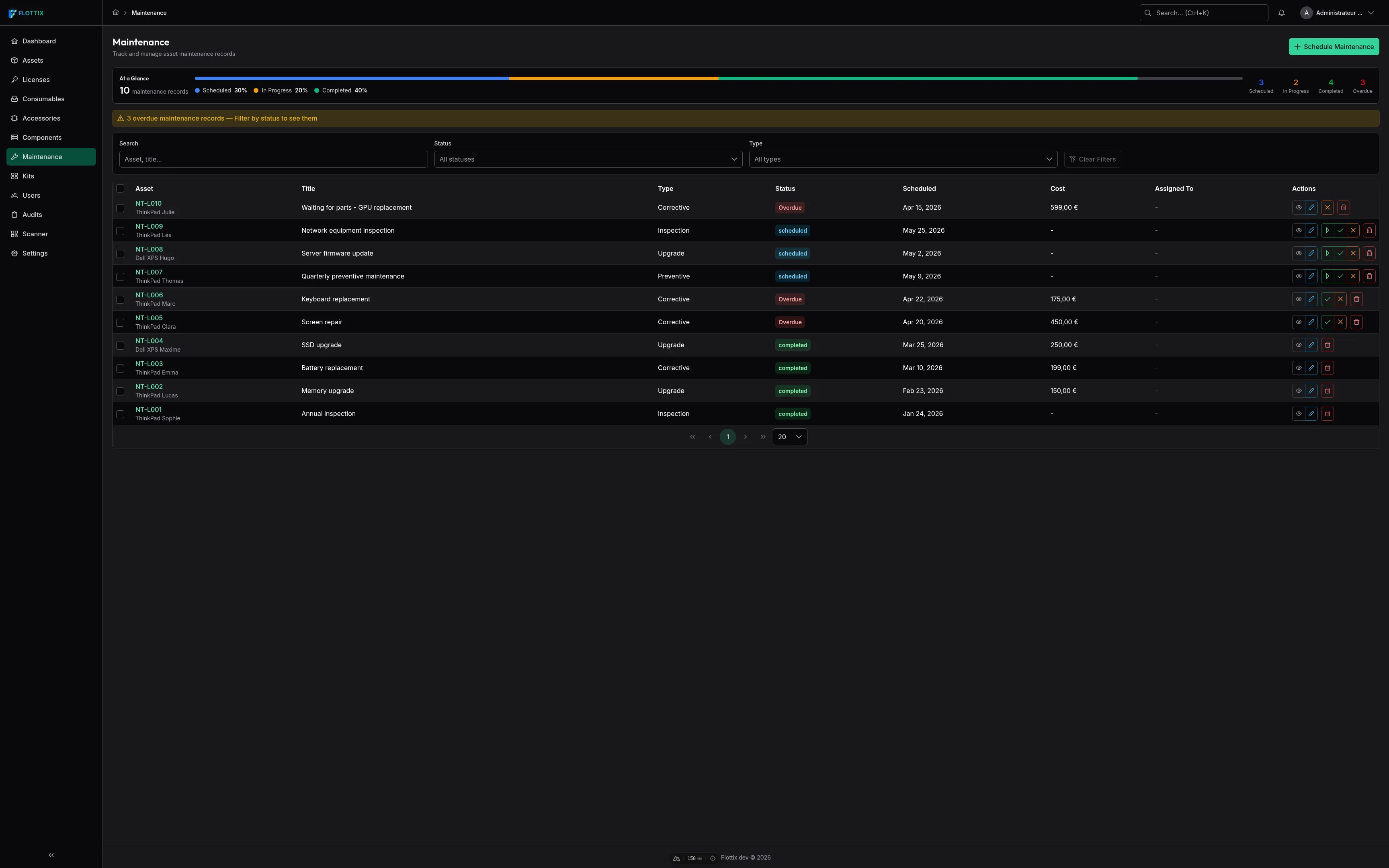This screenshot has width=1389, height=868.
Task: Open the notifications bell
Action: tap(1282, 12)
